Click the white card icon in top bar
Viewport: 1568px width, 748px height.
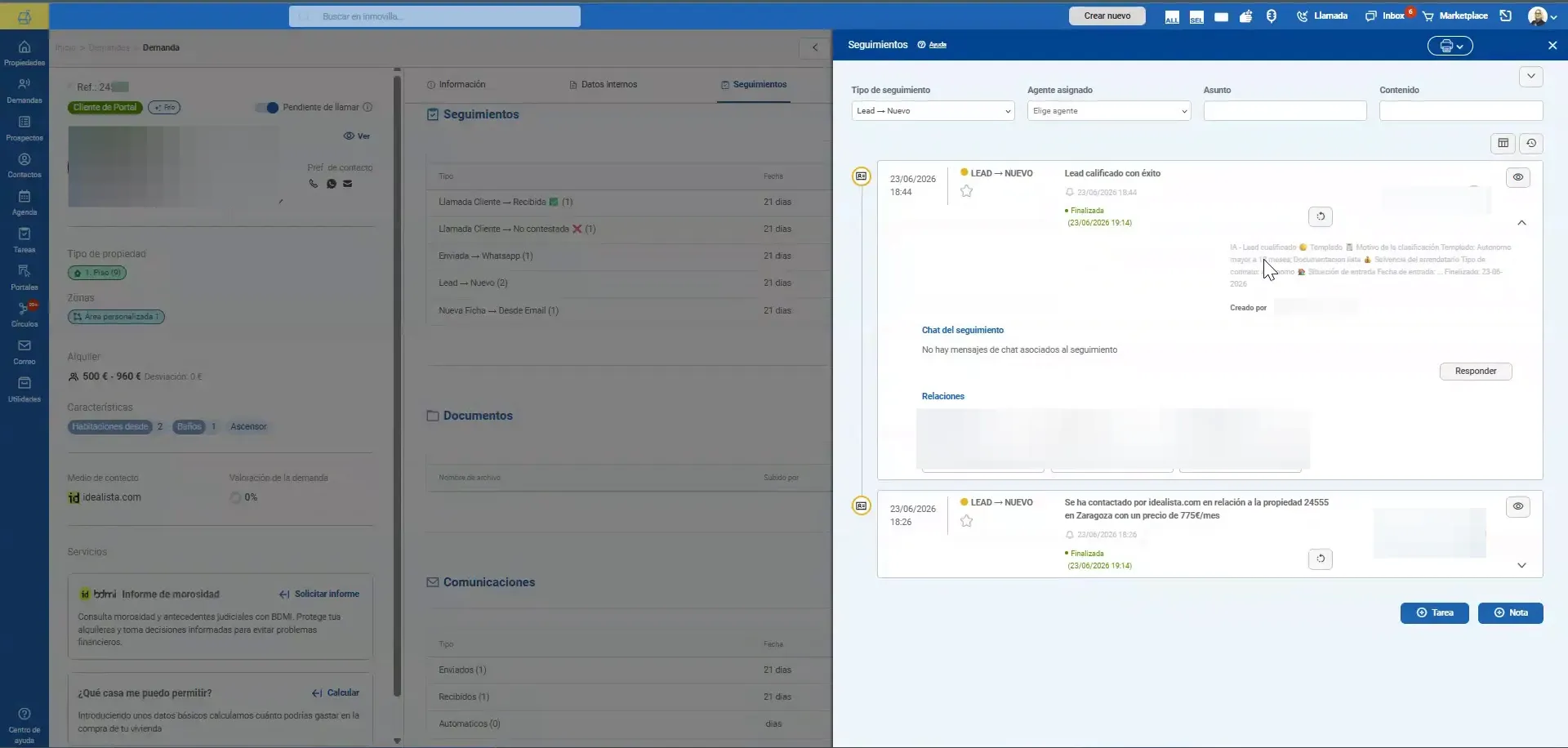(x=1221, y=16)
